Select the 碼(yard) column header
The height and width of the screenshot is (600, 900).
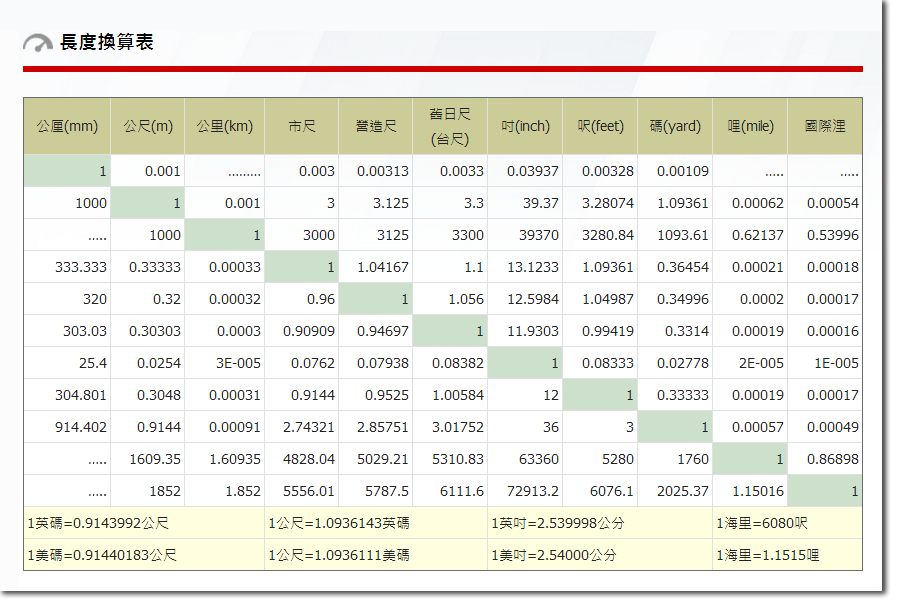coord(675,126)
